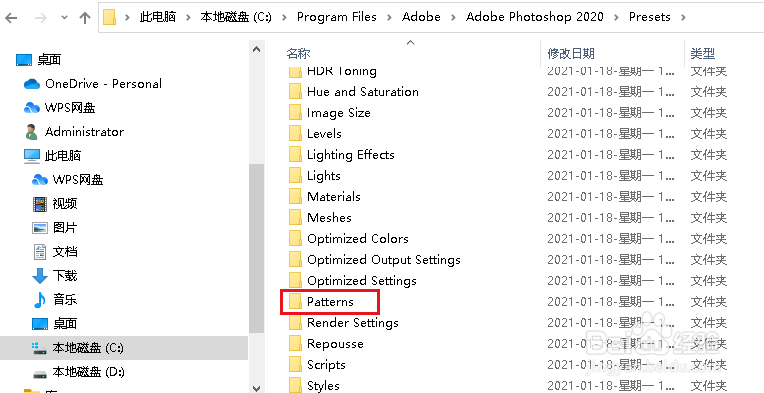The image size is (764, 393).
Task: Sort by the Name (名称) column header
Action: (298, 53)
